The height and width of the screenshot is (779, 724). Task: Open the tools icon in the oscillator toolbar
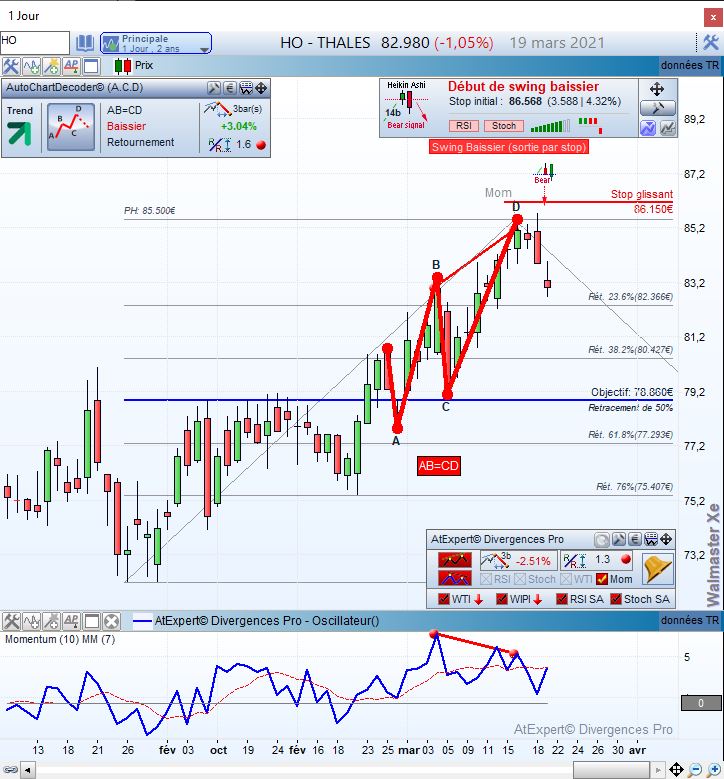click(11, 622)
